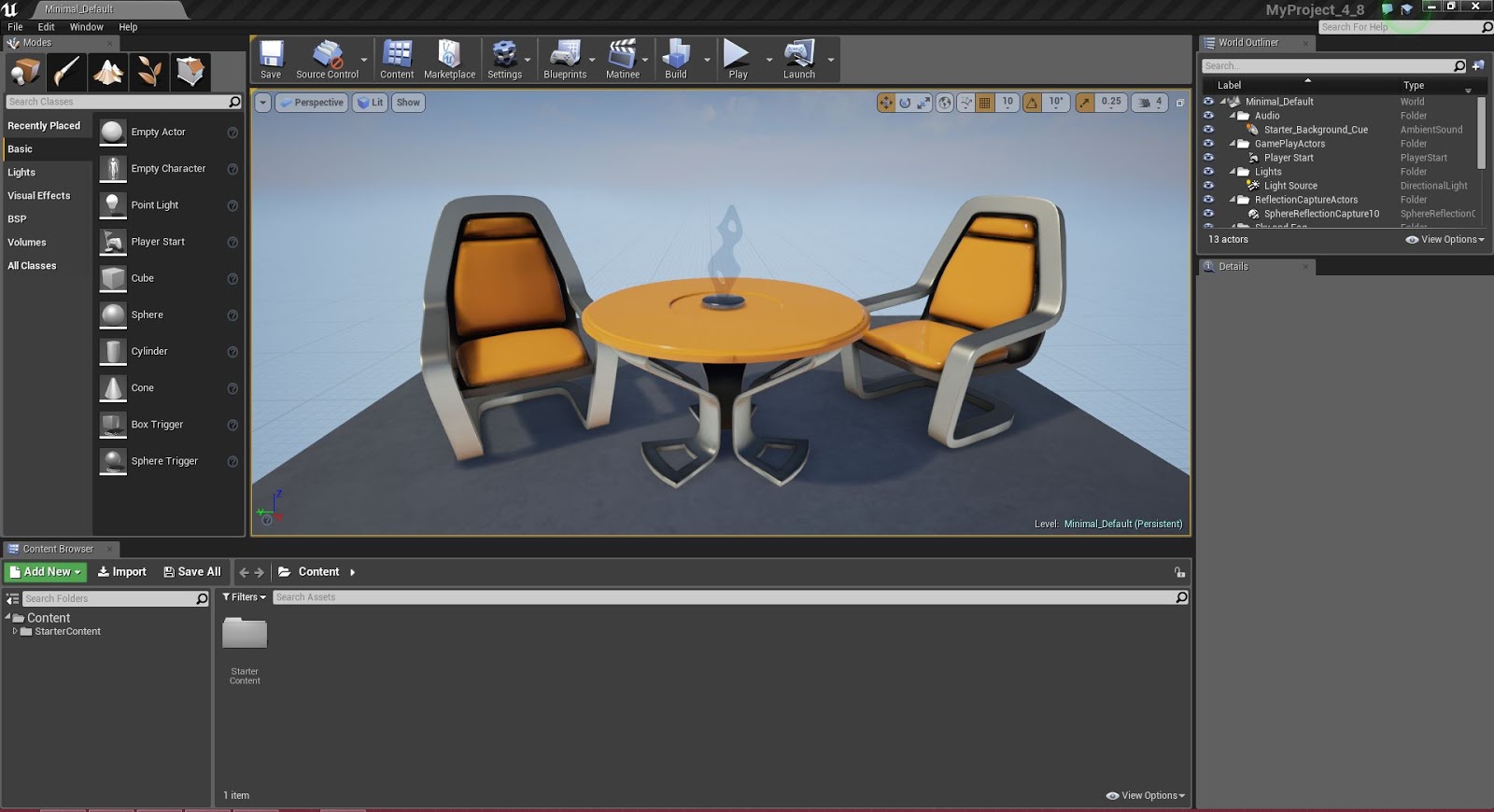Viewport: 1494px width, 812px height.
Task: Open Source Control from the toolbar
Action: coord(327,60)
